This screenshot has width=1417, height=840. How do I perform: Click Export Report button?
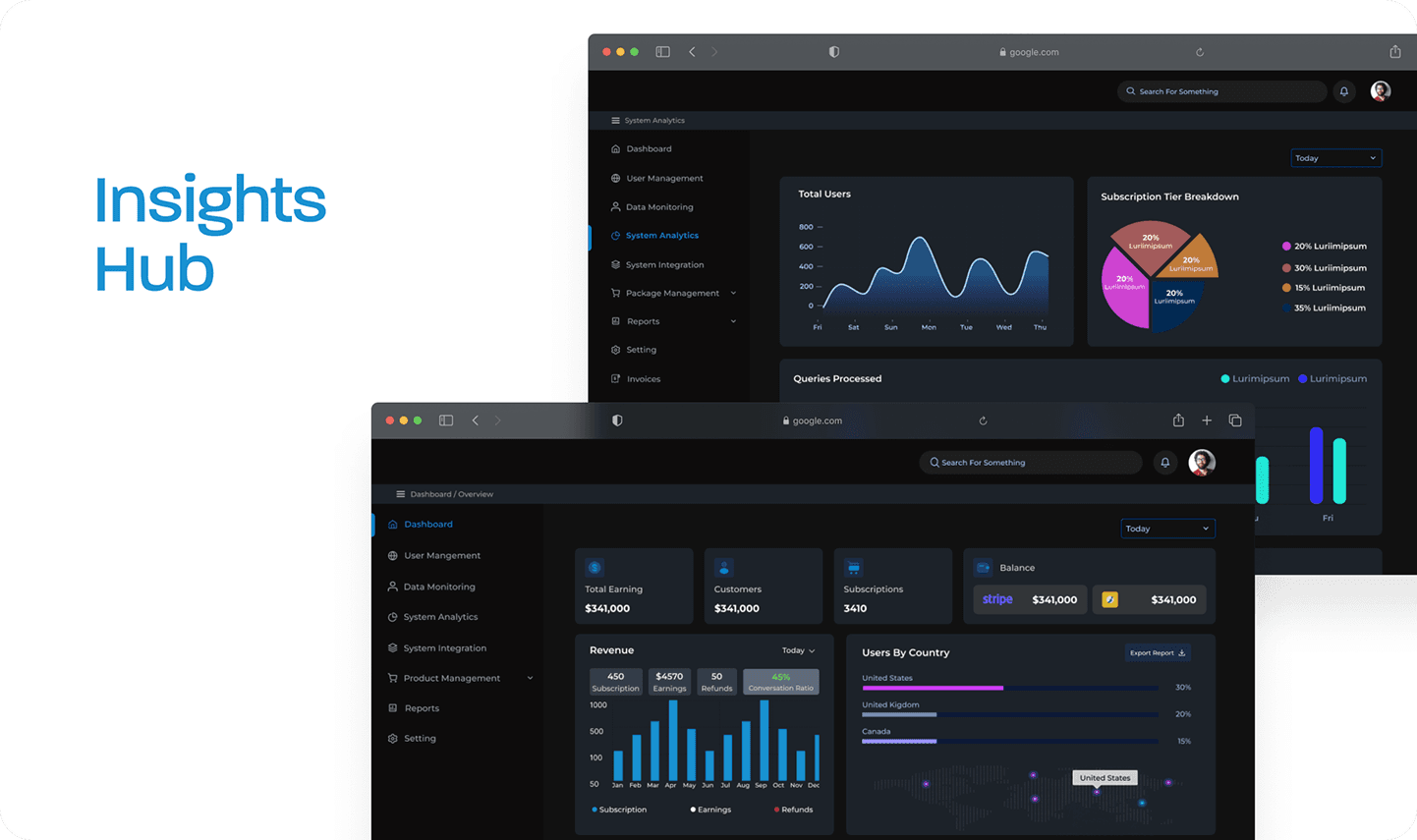[1158, 653]
